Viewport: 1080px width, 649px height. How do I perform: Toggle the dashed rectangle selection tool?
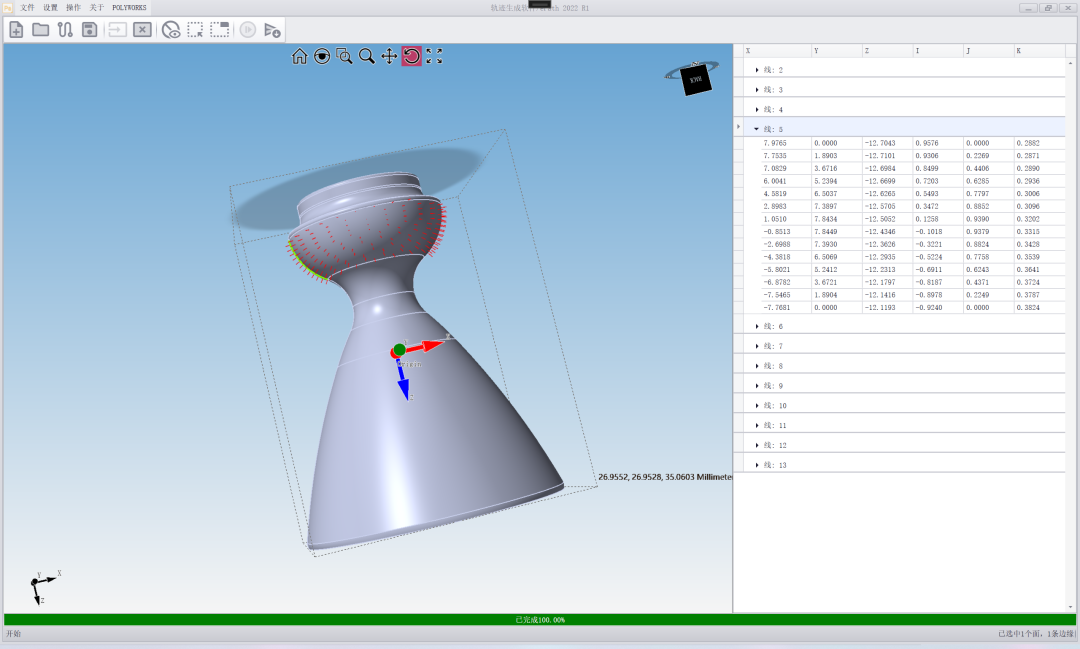point(195,30)
